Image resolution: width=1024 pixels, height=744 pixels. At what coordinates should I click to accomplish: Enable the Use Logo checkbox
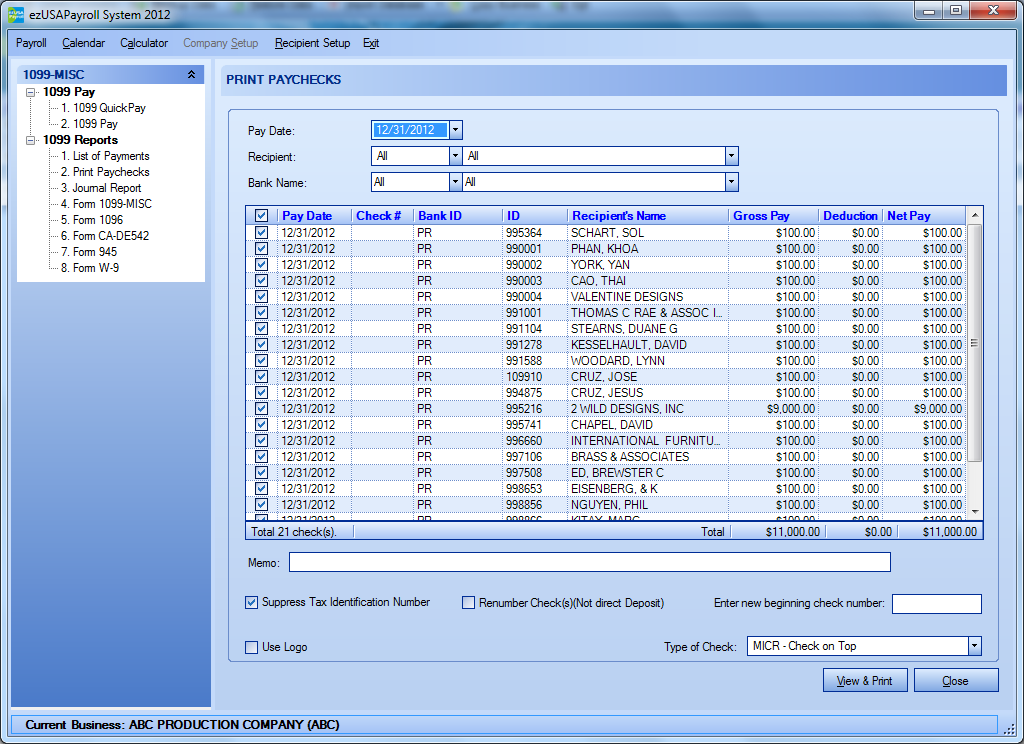pyautogui.click(x=252, y=647)
